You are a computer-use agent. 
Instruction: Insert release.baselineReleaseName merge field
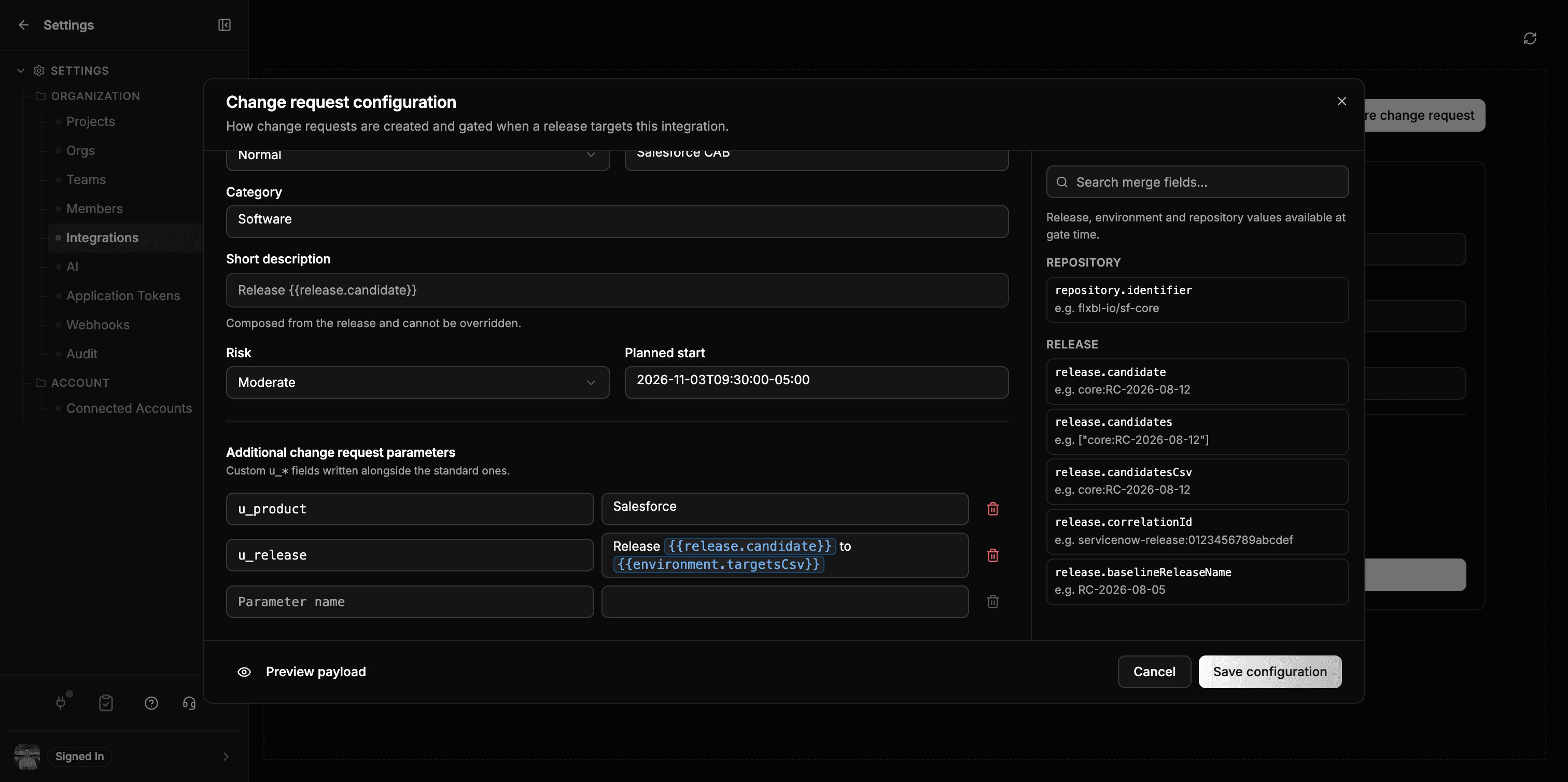[x=1197, y=582]
